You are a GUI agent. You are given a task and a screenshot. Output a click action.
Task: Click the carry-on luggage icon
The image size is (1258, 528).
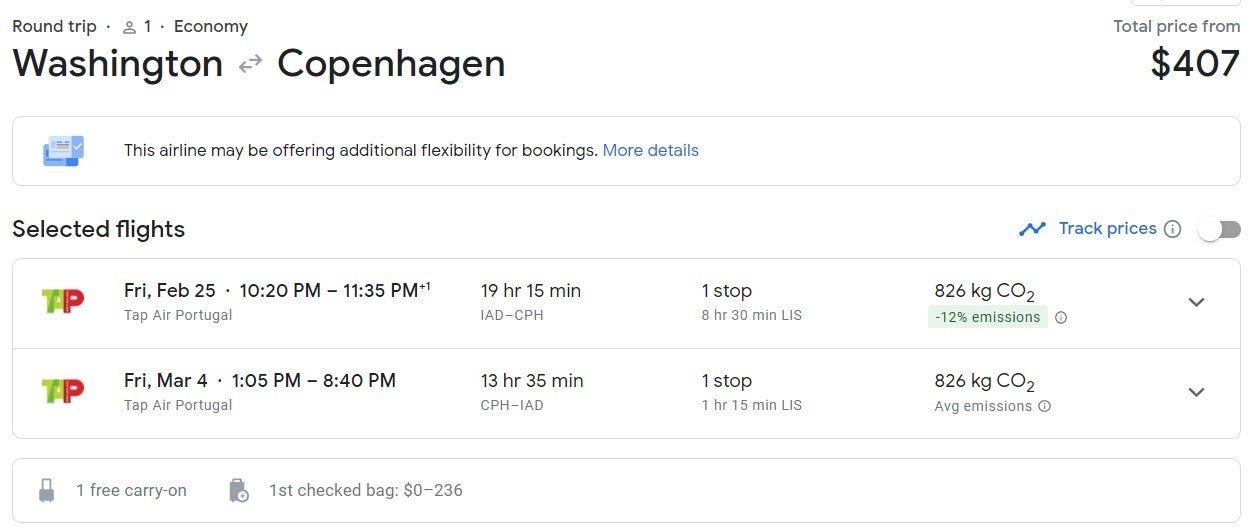(46, 491)
